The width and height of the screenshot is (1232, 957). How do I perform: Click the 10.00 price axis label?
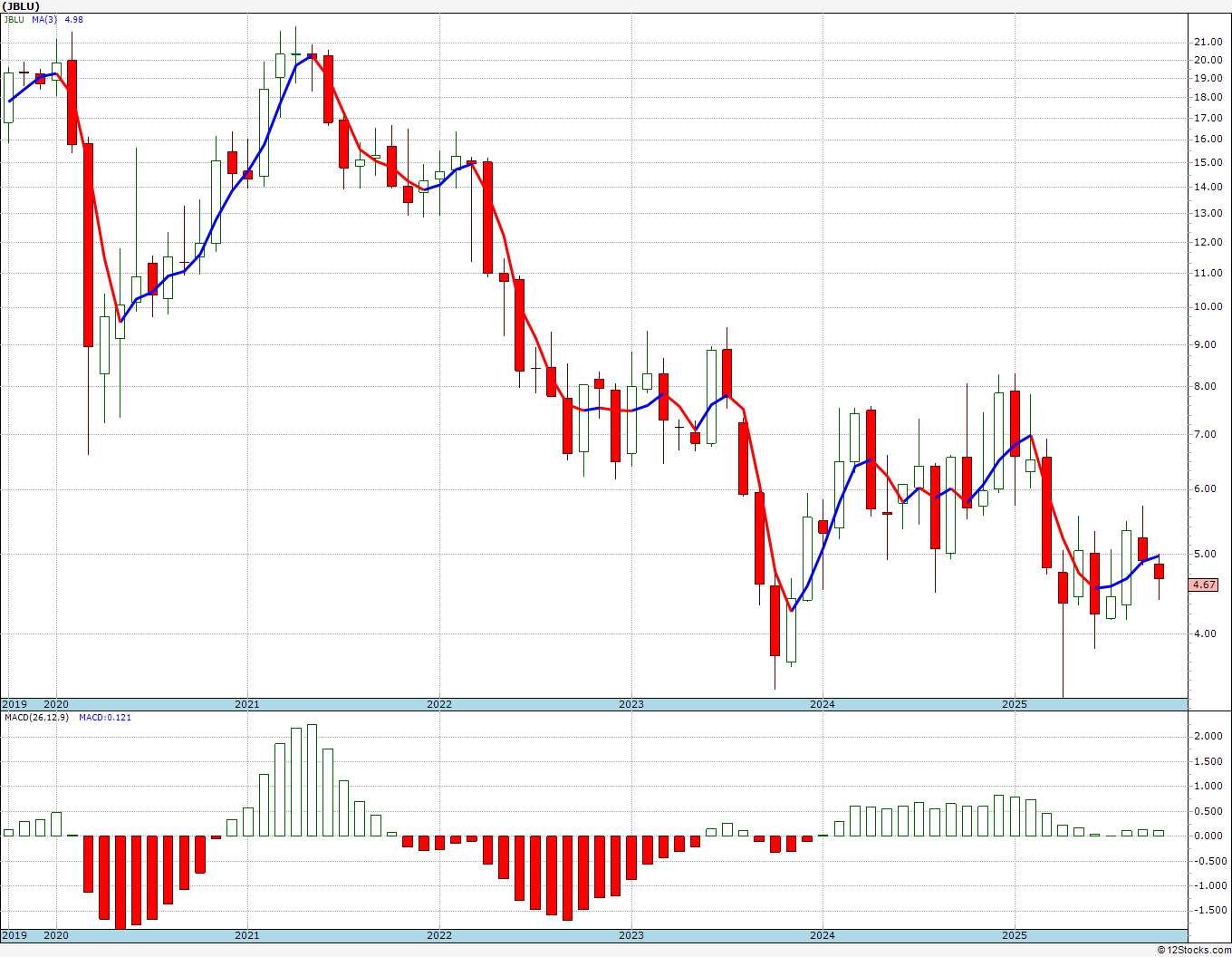click(x=1207, y=307)
